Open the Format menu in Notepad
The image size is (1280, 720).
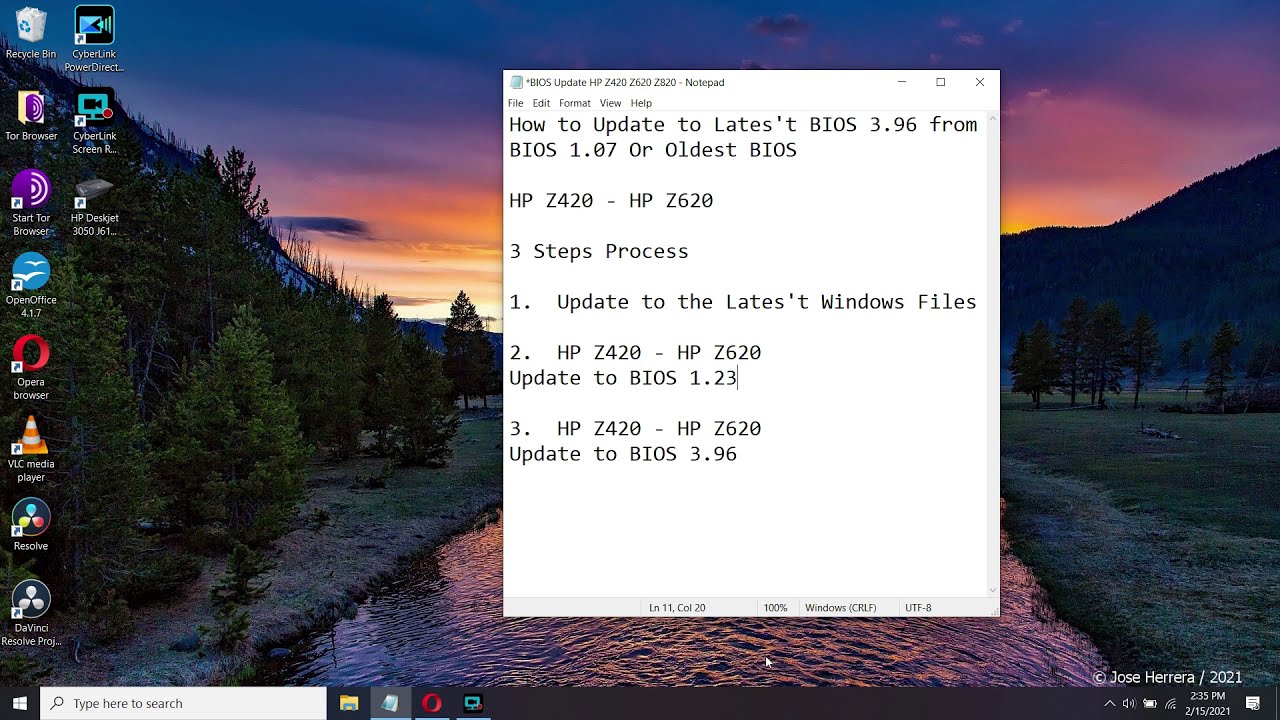click(x=574, y=103)
